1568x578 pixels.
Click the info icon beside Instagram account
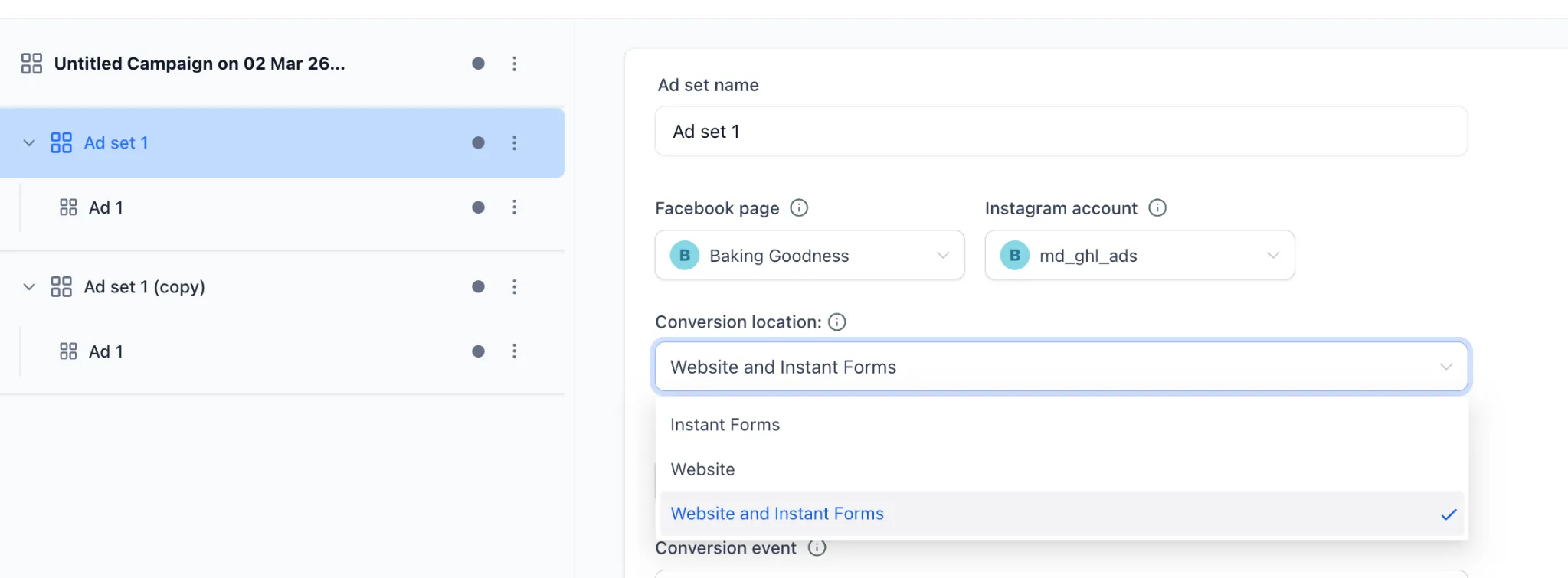click(1157, 207)
